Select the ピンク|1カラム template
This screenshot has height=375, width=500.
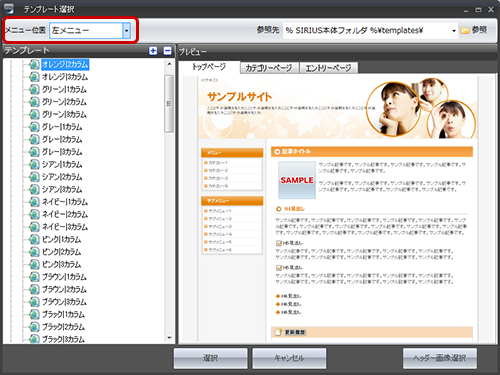click(x=62, y=239)
